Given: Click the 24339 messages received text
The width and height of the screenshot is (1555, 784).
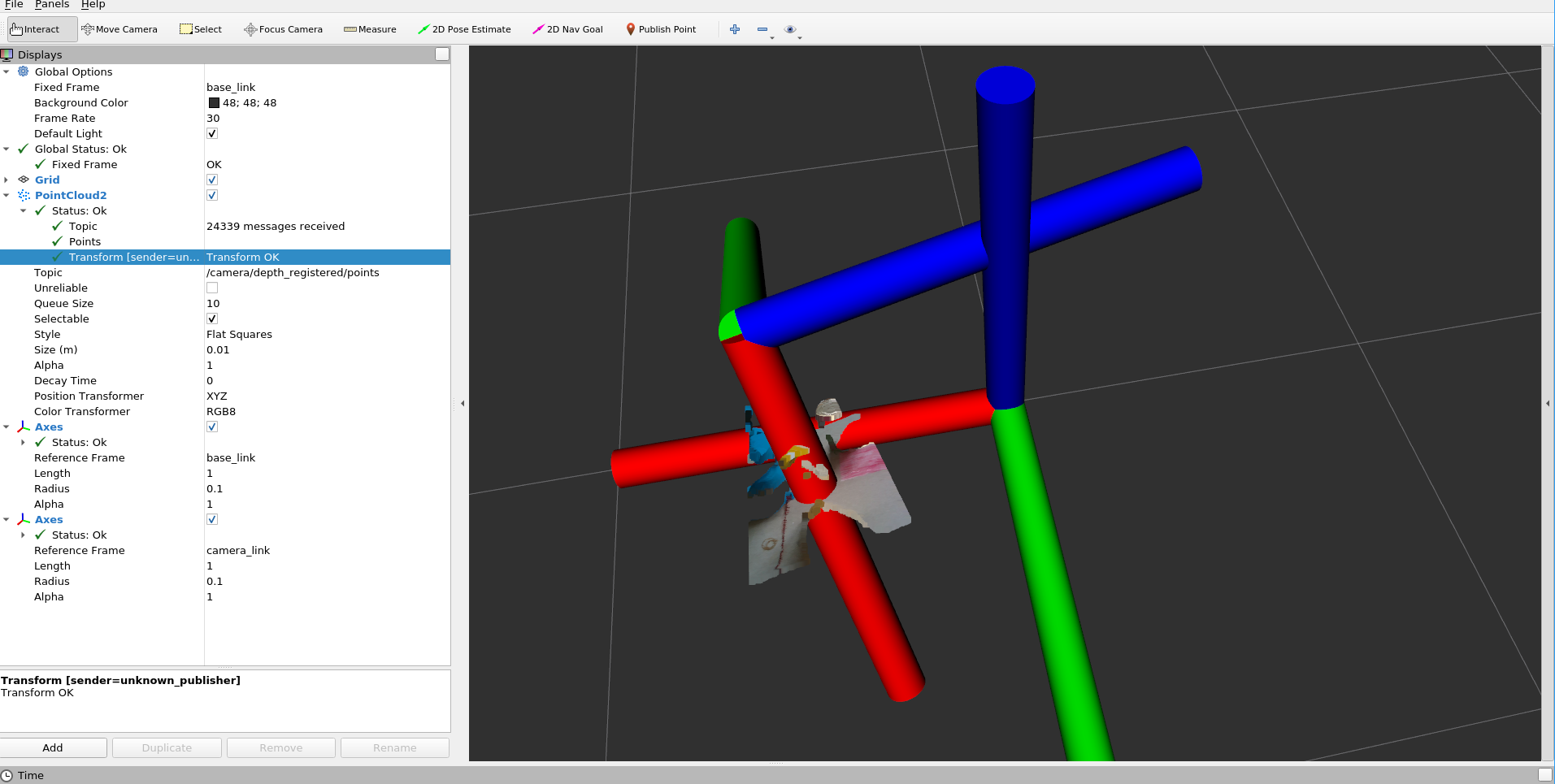Looking at the screenshot, I should coord(276,226).
